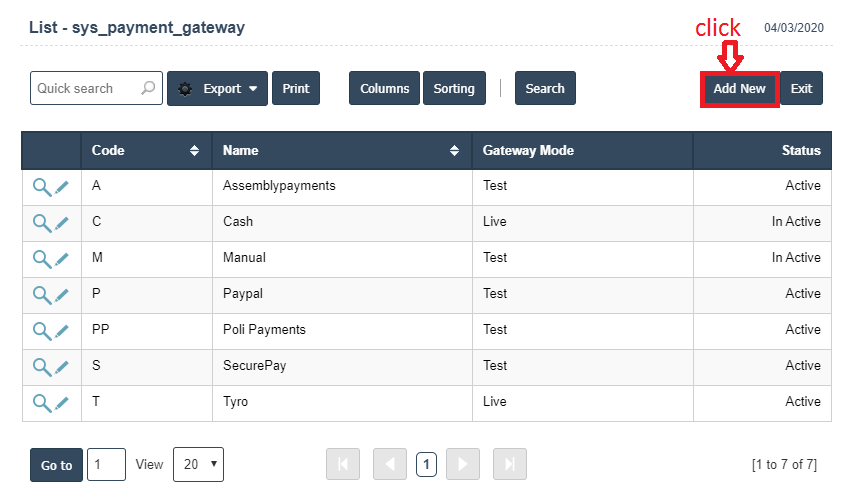The width and height of the screenshot is (861, 504).
Task: Expand the View rows-per-page dropdown
Action: pyautogui.click(x=198, y=464)
